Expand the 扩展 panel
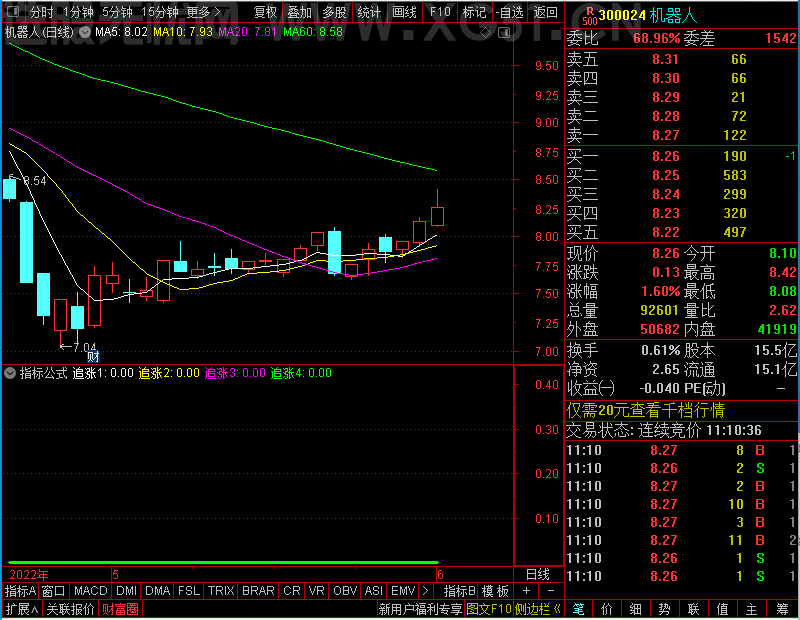Image resolution: width=800 pixels, height=620 pixels. (x=22, y=609)
